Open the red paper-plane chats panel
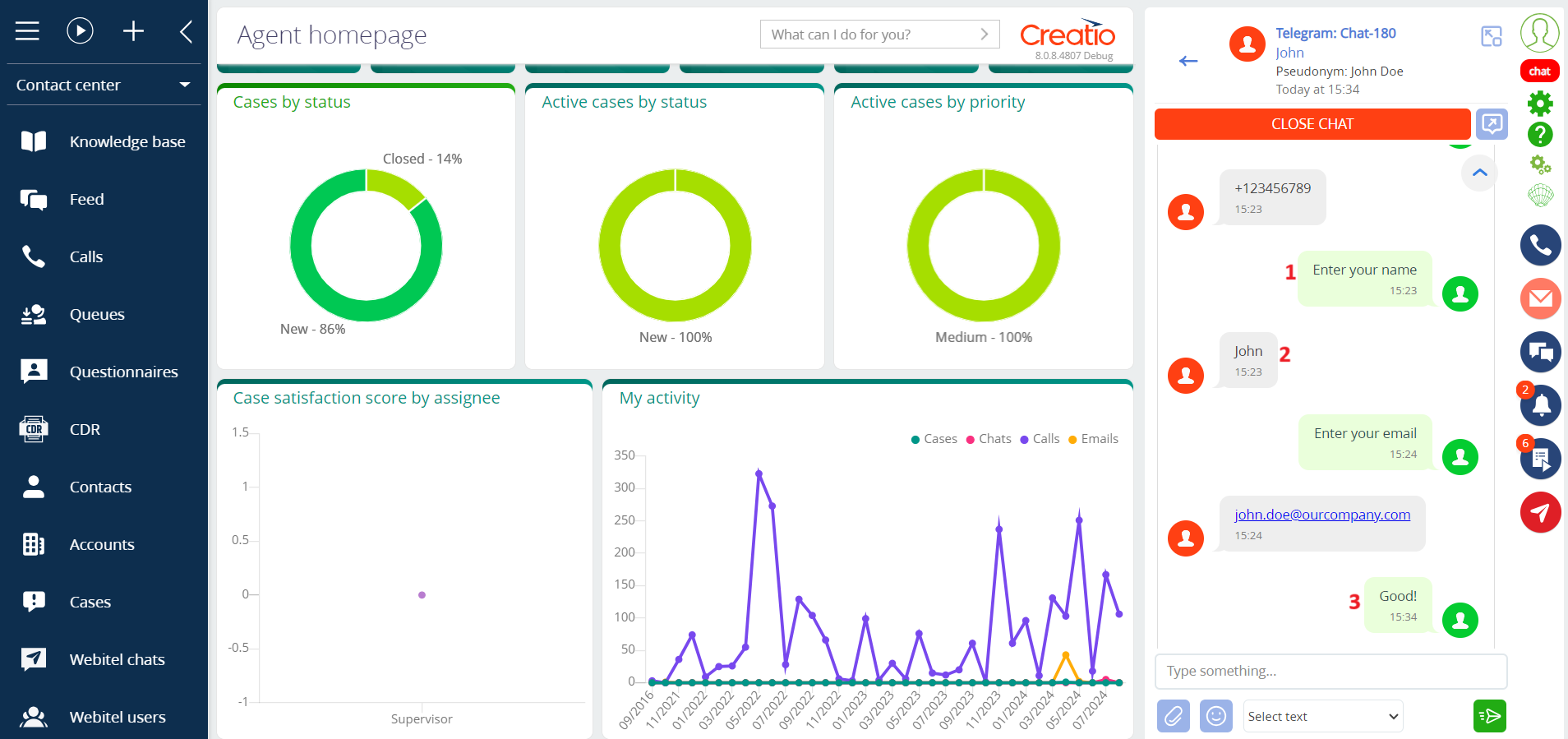 coord(1540,512)
